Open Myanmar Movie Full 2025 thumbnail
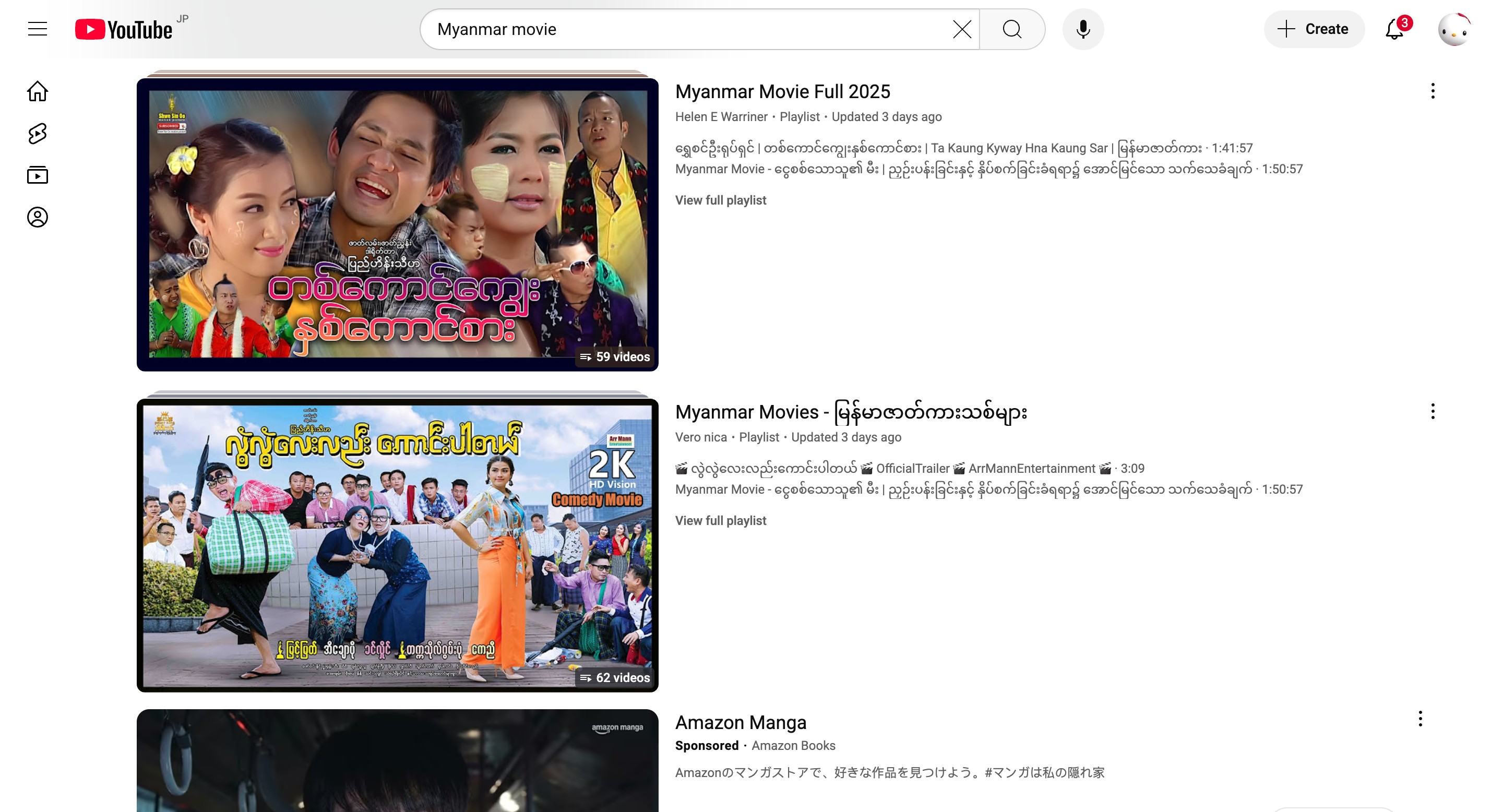This screenshot has width=1503, height=812. (397, 224)
